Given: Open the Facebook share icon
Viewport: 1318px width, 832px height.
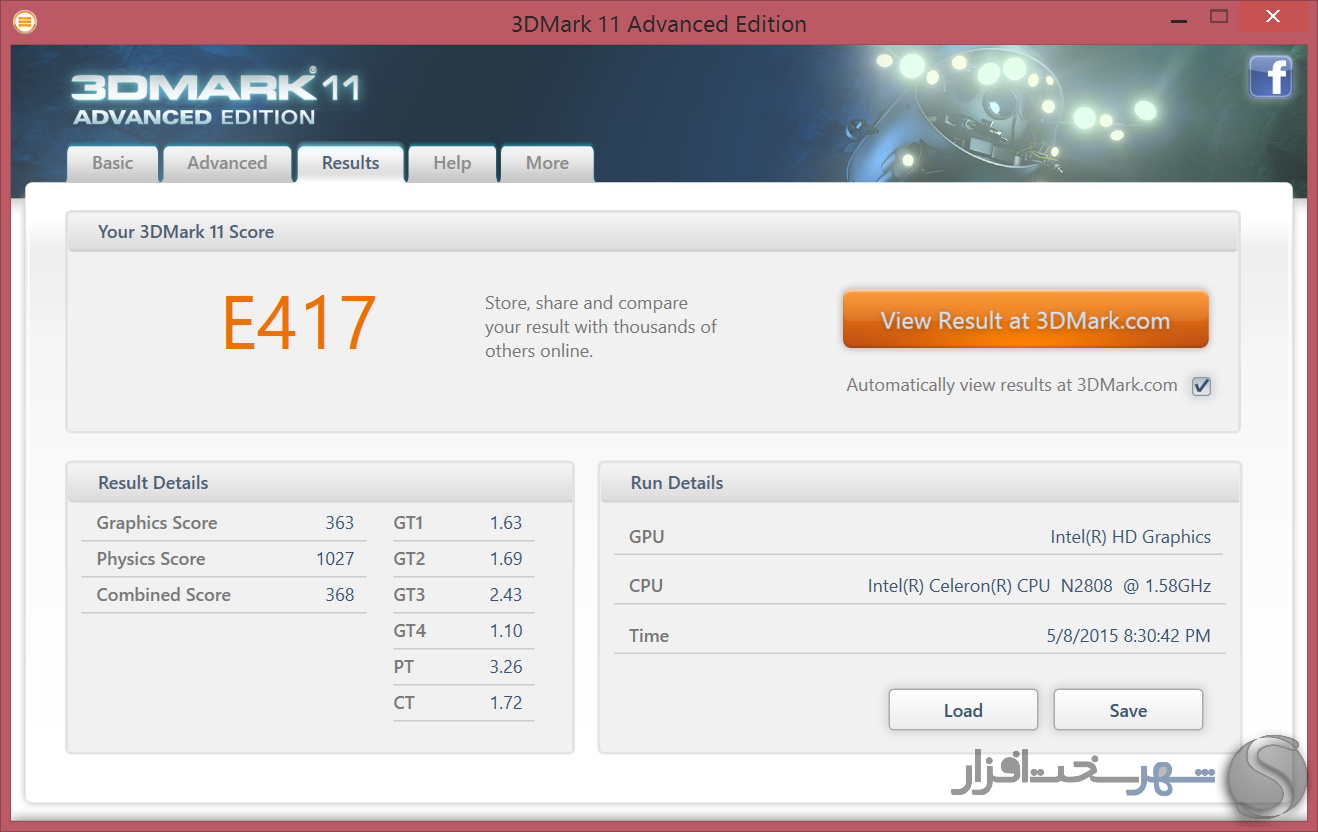Looking at the screenshot, I should (x=1270, y=76).
